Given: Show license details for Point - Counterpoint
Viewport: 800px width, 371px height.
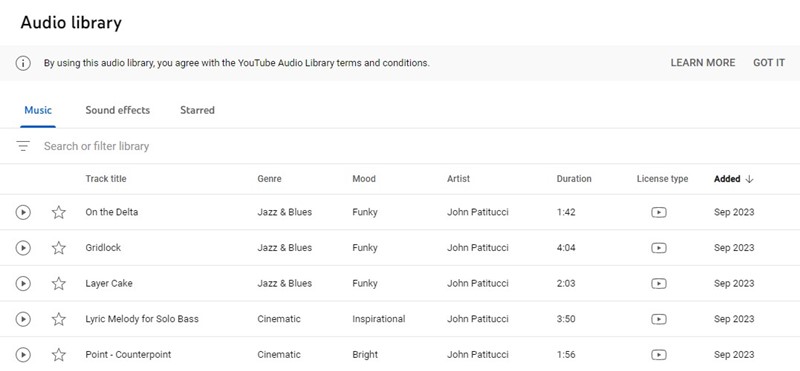Looking at the screenshot, I should (x=659, y=355).
